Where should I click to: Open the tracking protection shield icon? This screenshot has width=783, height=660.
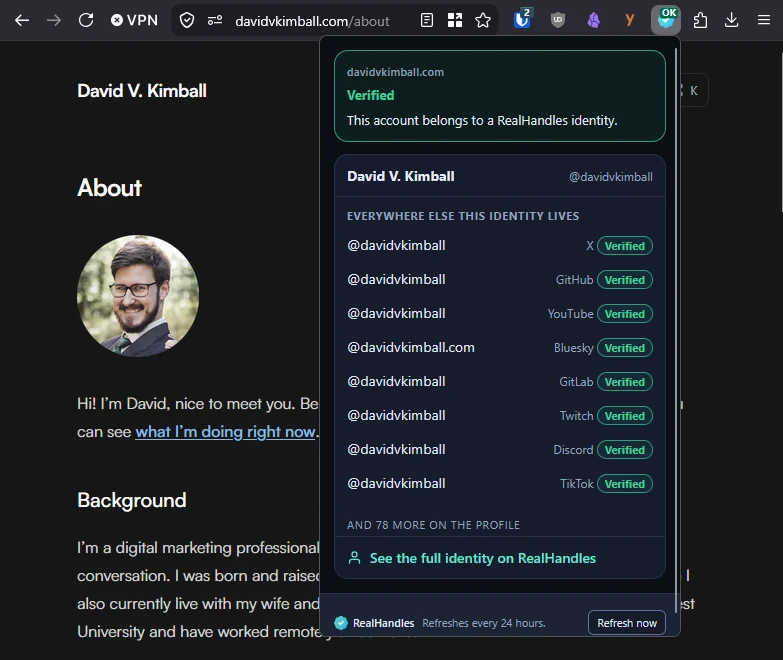click(187, 20)
